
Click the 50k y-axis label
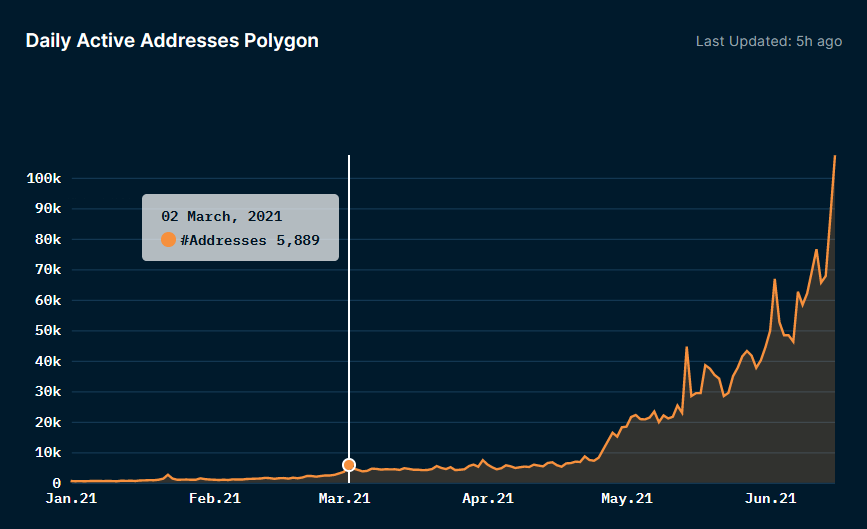(x=48, y=331)
